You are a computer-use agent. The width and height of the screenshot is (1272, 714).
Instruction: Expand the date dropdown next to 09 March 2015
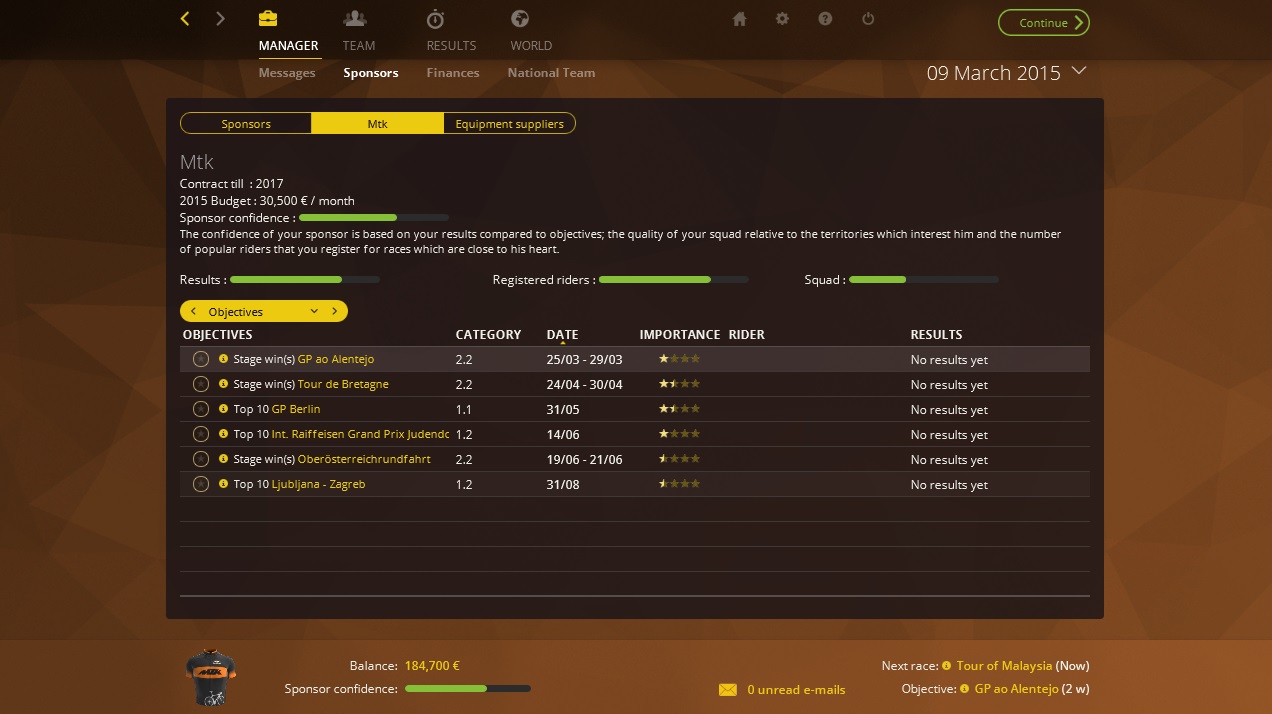1078,71
